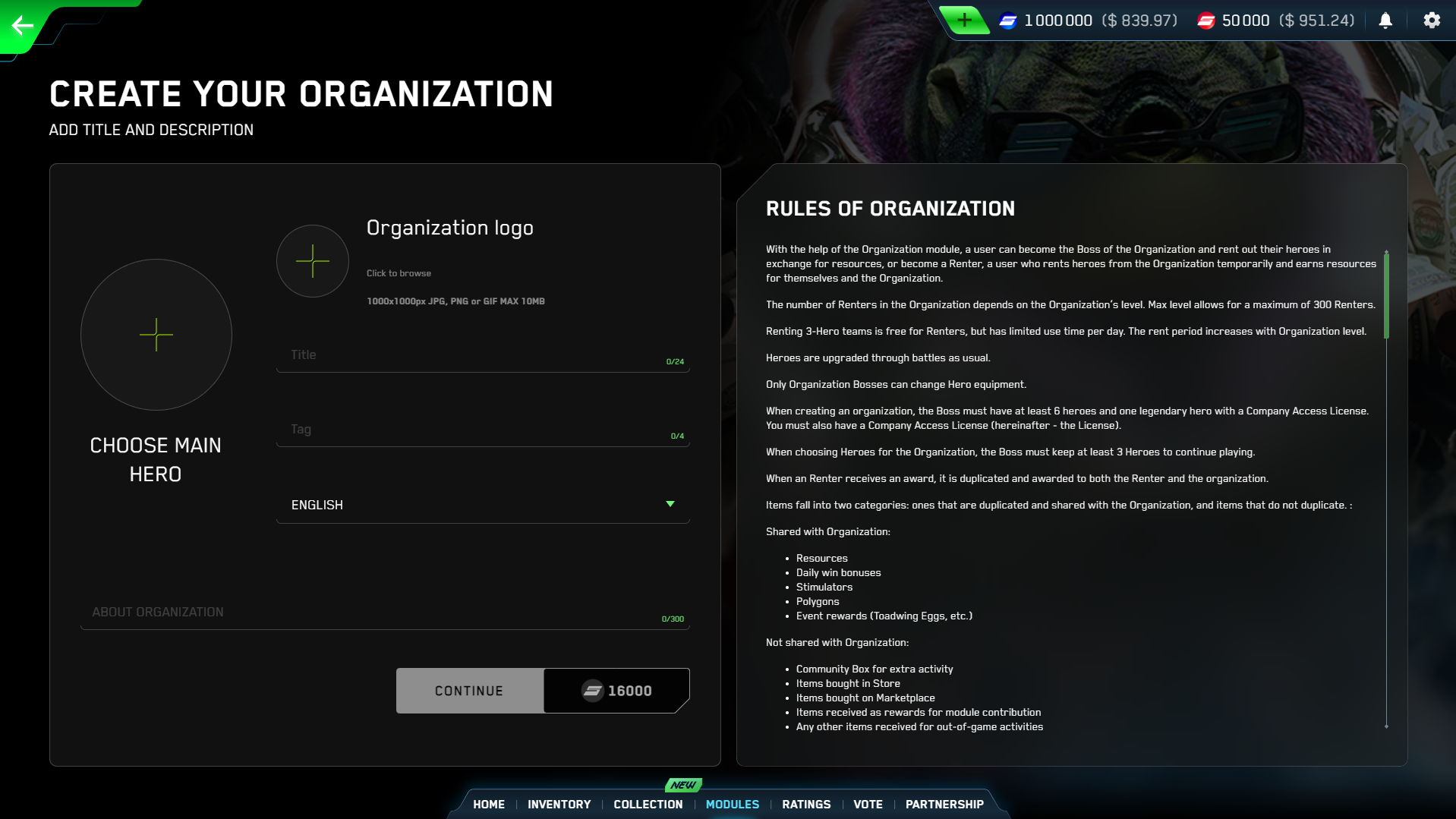The image size is (1456, 819).
Task: Click the rules panel scrollbar thumb
Action: pos(1386,296)
